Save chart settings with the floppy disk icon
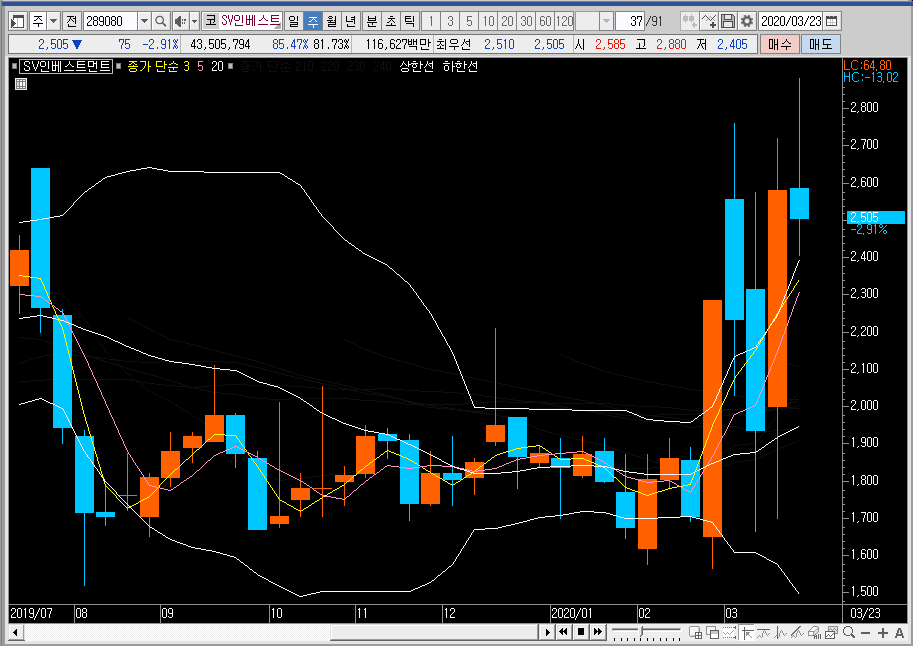Viewport: 913px width, 646px height. 728,22
